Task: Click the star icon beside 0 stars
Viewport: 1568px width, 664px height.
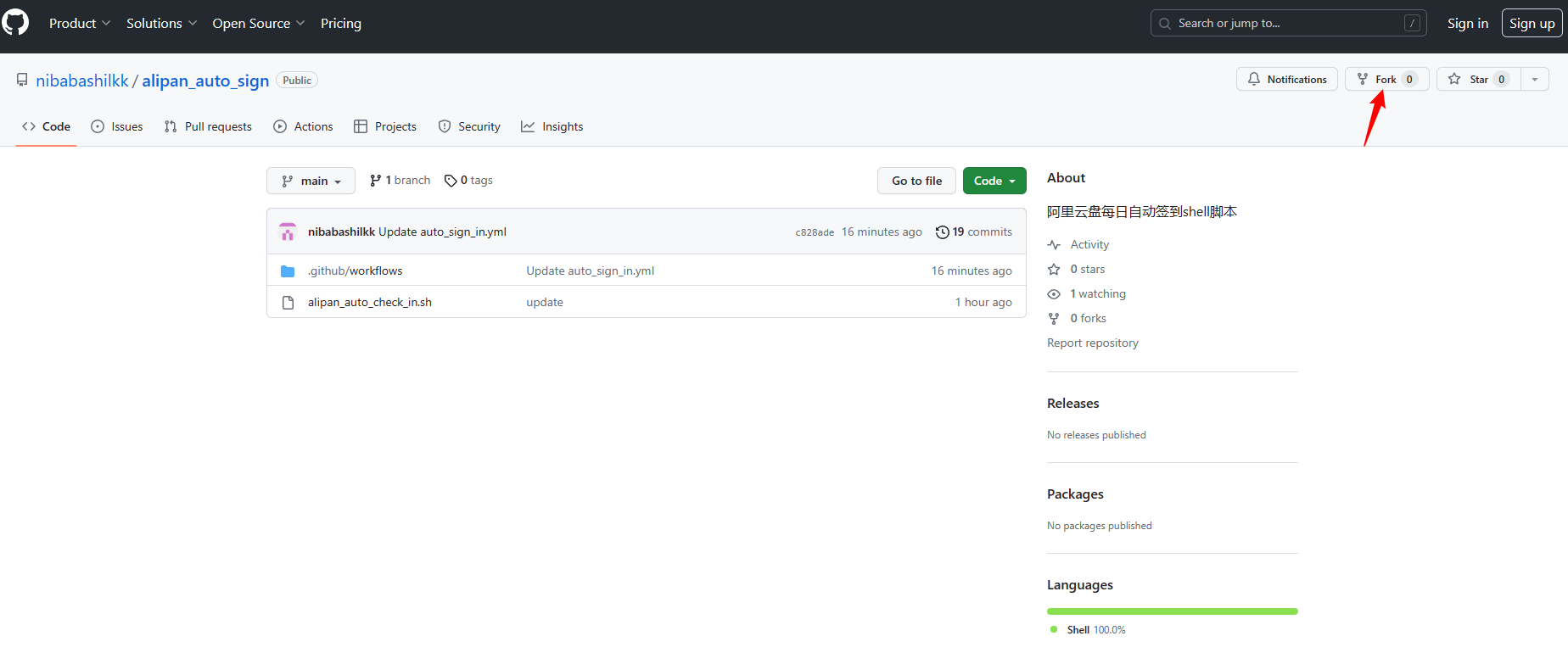Action: [1054, 270]
